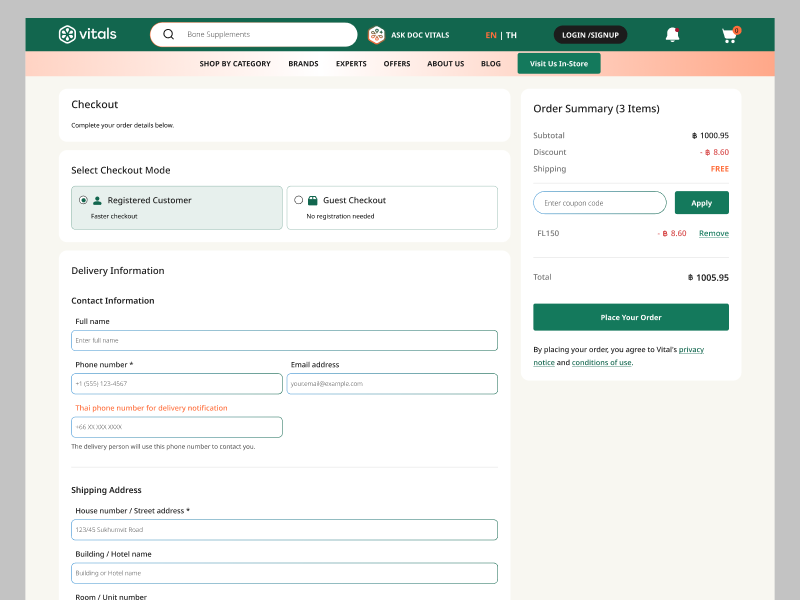Click the Phone number input field
800x600 pixels.
pyautogui.click(x=177, y=384)
